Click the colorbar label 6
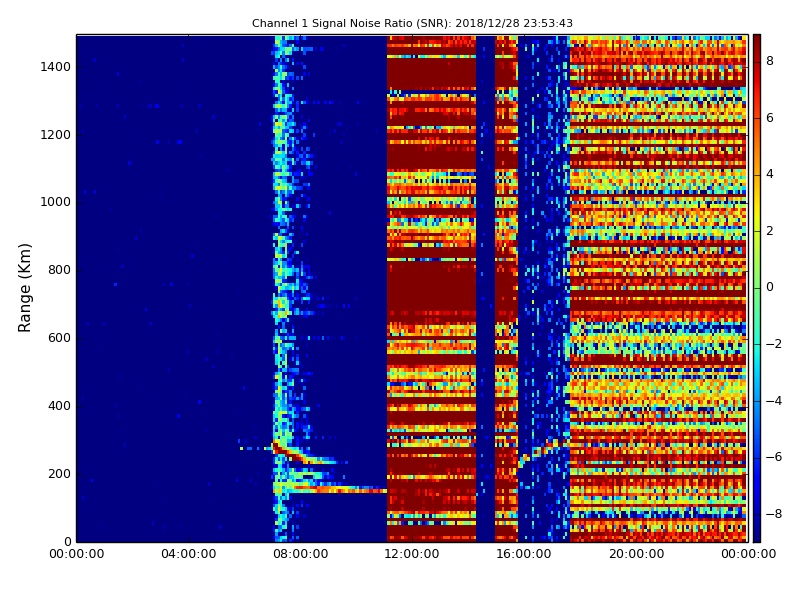Screen dimensions: 800x600 pyautogui.click(x=770, y=118)
